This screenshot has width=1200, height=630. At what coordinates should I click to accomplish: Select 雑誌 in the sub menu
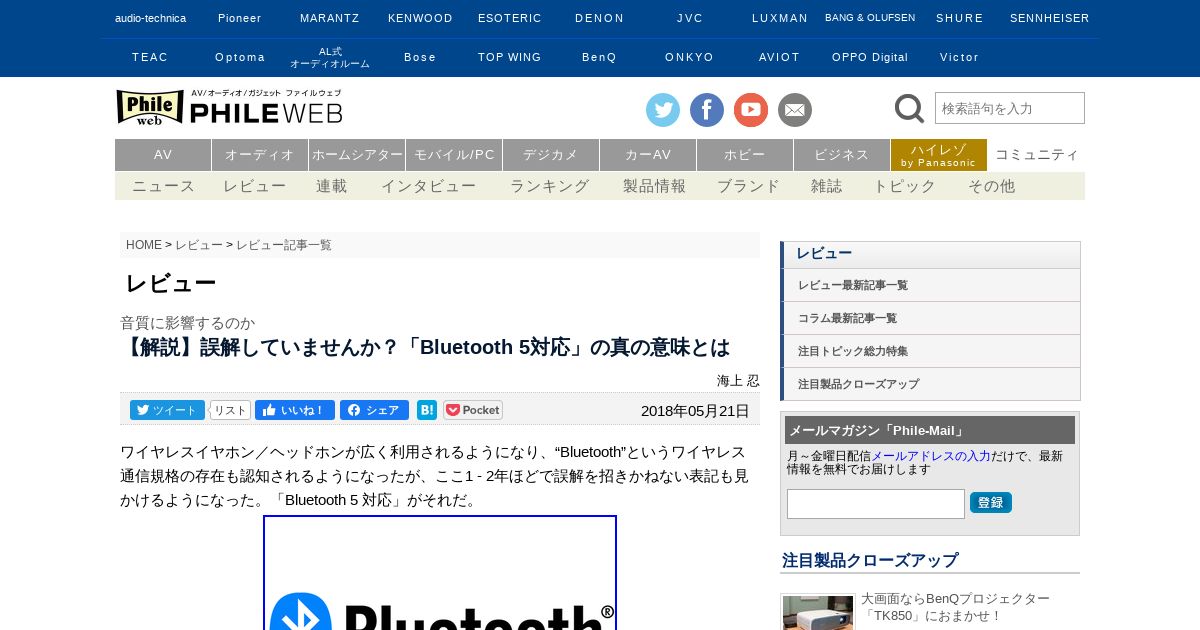point(827,186)
